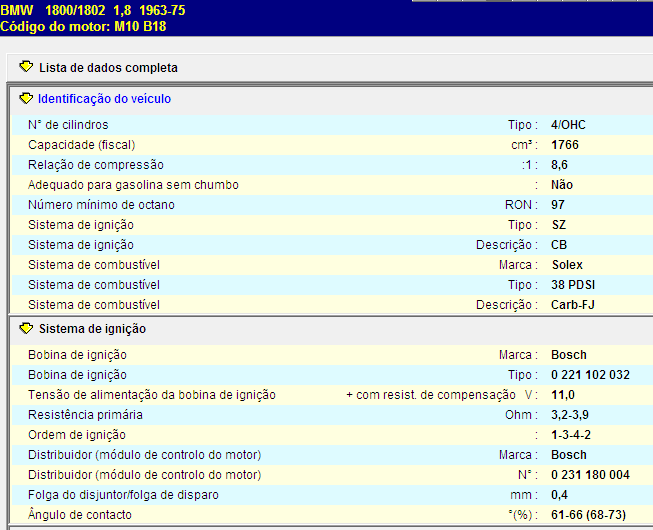
Task: Select the value Carb-FJ
Action: [x=573, y=305]
